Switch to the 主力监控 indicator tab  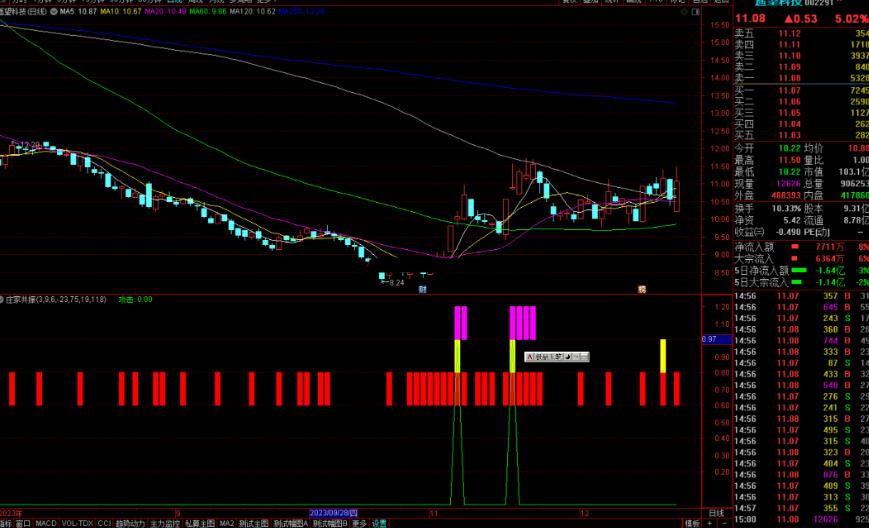[x=165, y=524]
